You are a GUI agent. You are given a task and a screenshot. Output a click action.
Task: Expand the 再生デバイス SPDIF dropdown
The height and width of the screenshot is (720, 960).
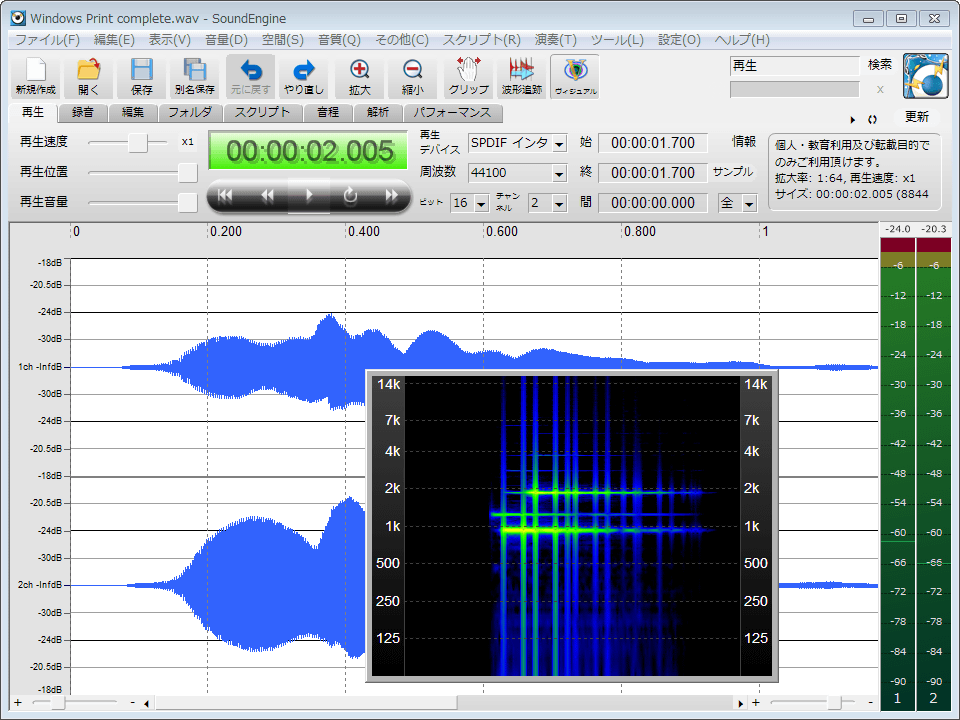pos(559,144)
